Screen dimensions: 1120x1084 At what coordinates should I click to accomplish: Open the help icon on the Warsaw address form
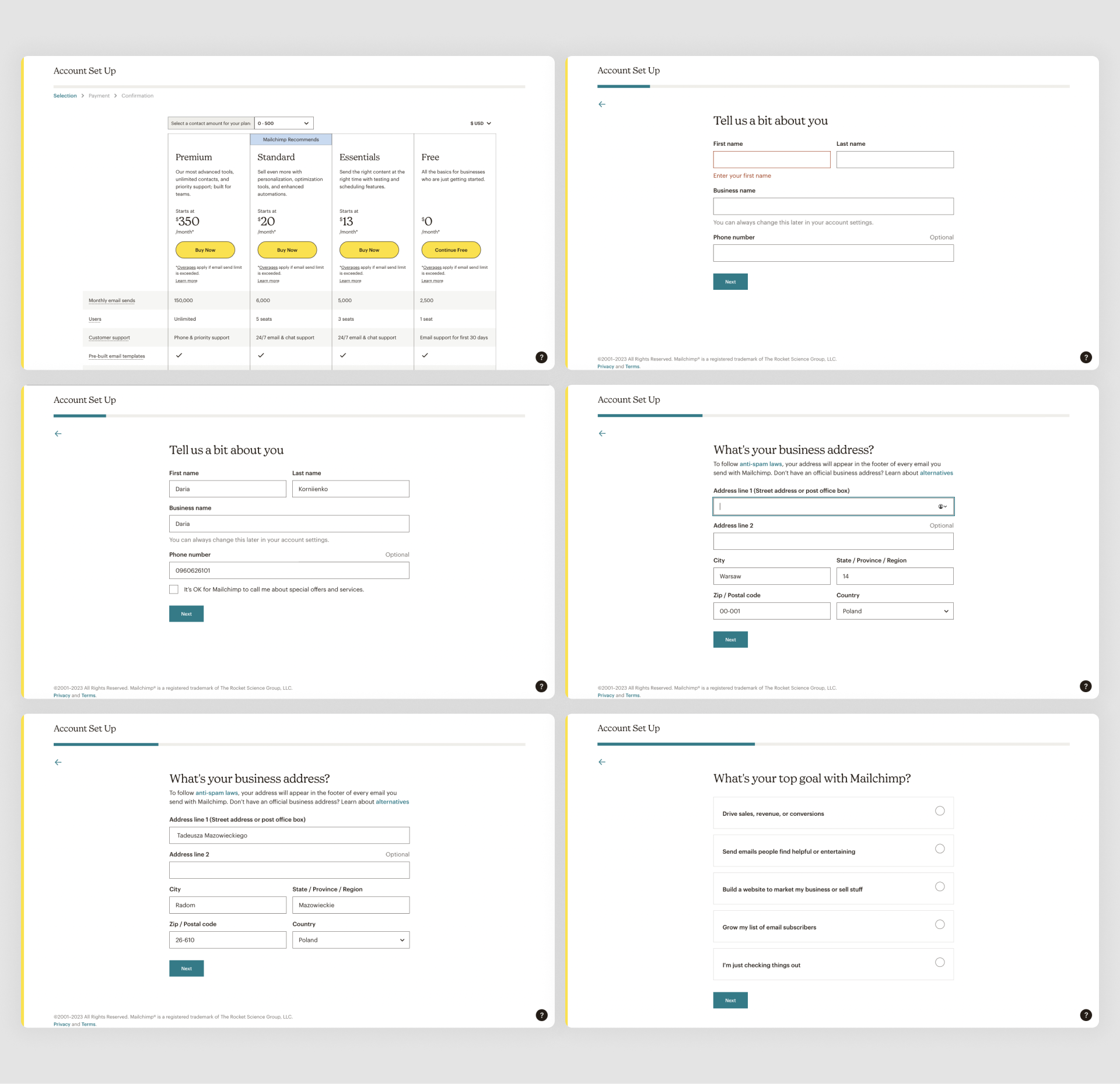1086,686
